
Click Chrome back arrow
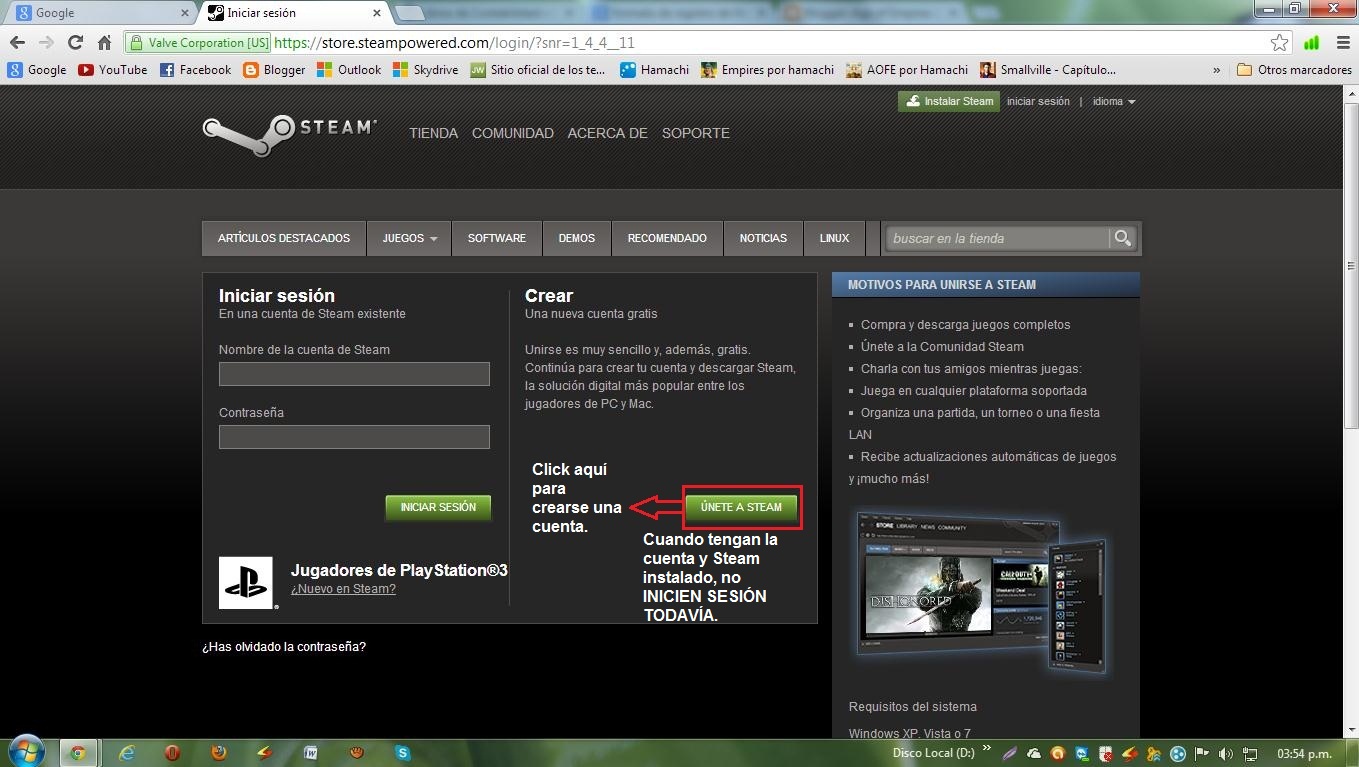[x=17, y=42]
